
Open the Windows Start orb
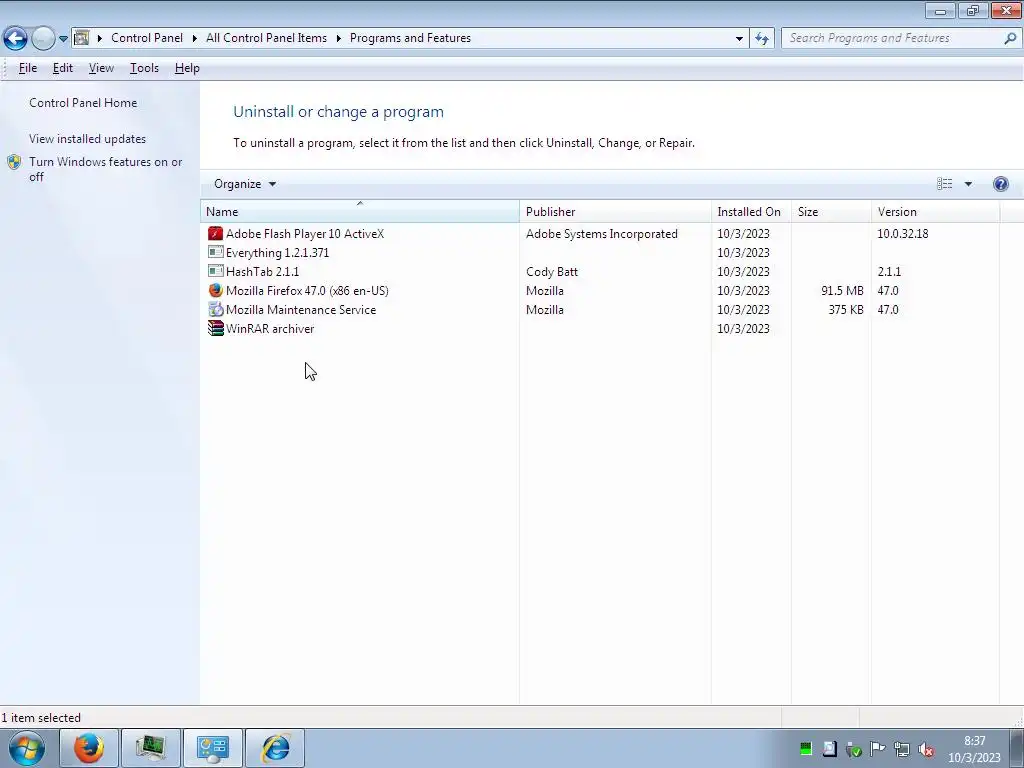tap(26, 748)
